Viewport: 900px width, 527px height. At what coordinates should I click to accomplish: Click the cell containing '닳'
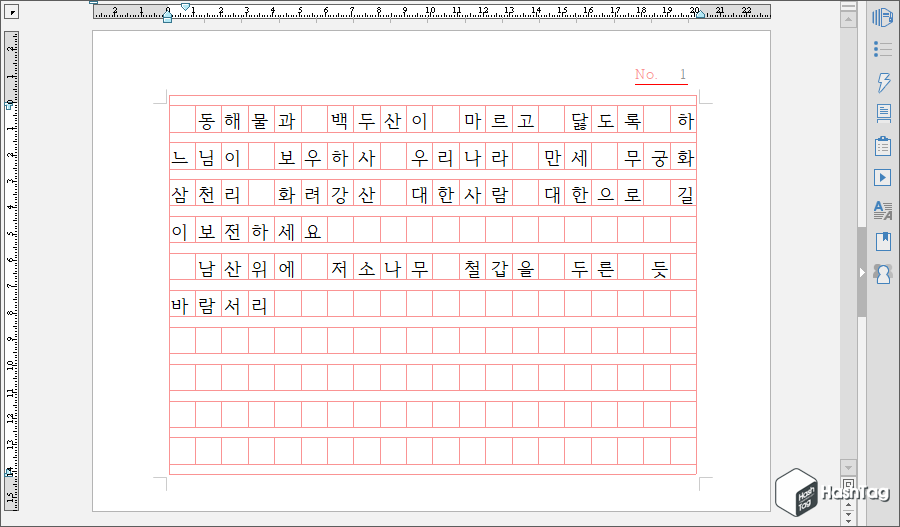[x=578, y=119]
